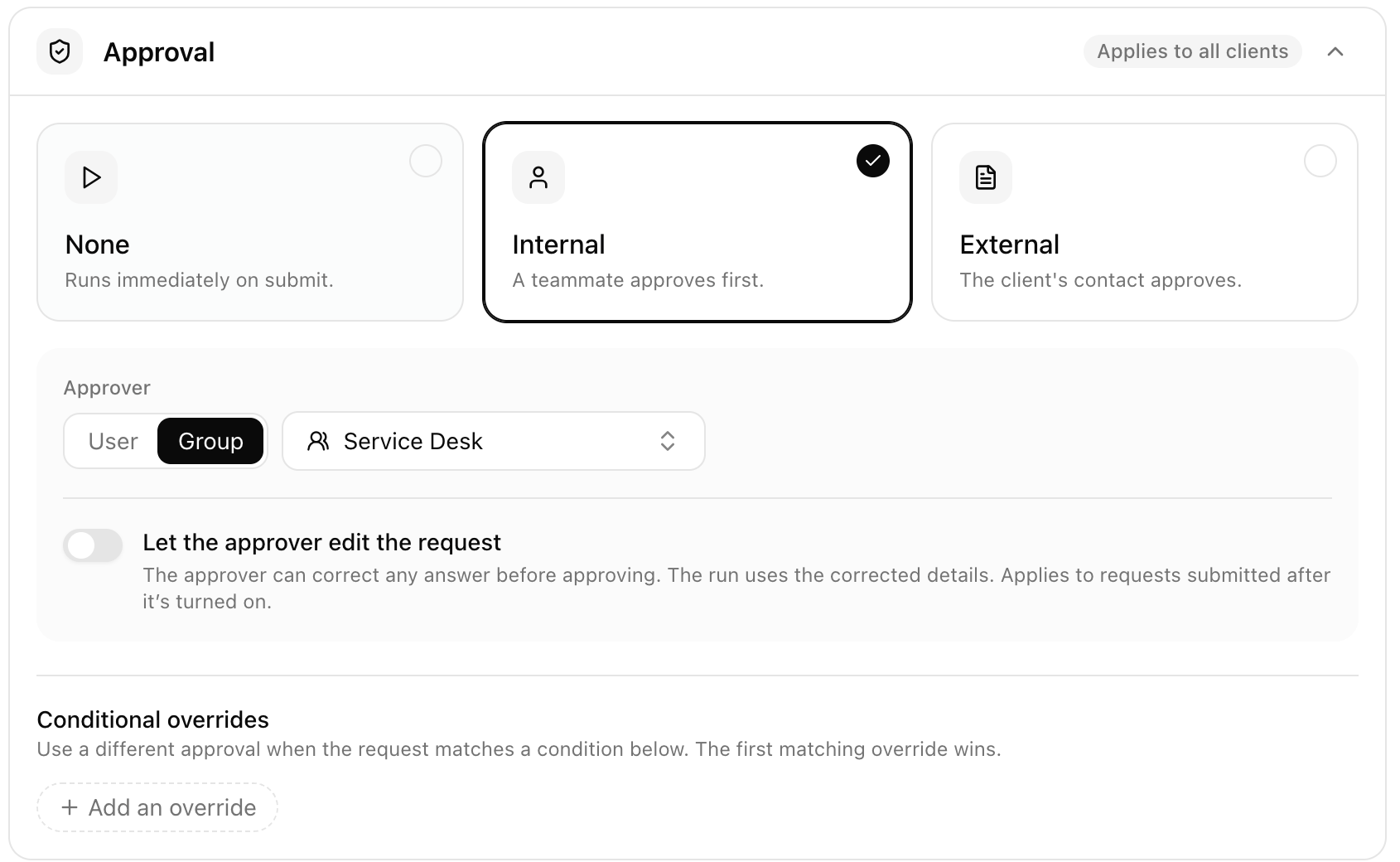Click the Approval section title
Viewport: 1400px width, 862px height.
[159, 52]
